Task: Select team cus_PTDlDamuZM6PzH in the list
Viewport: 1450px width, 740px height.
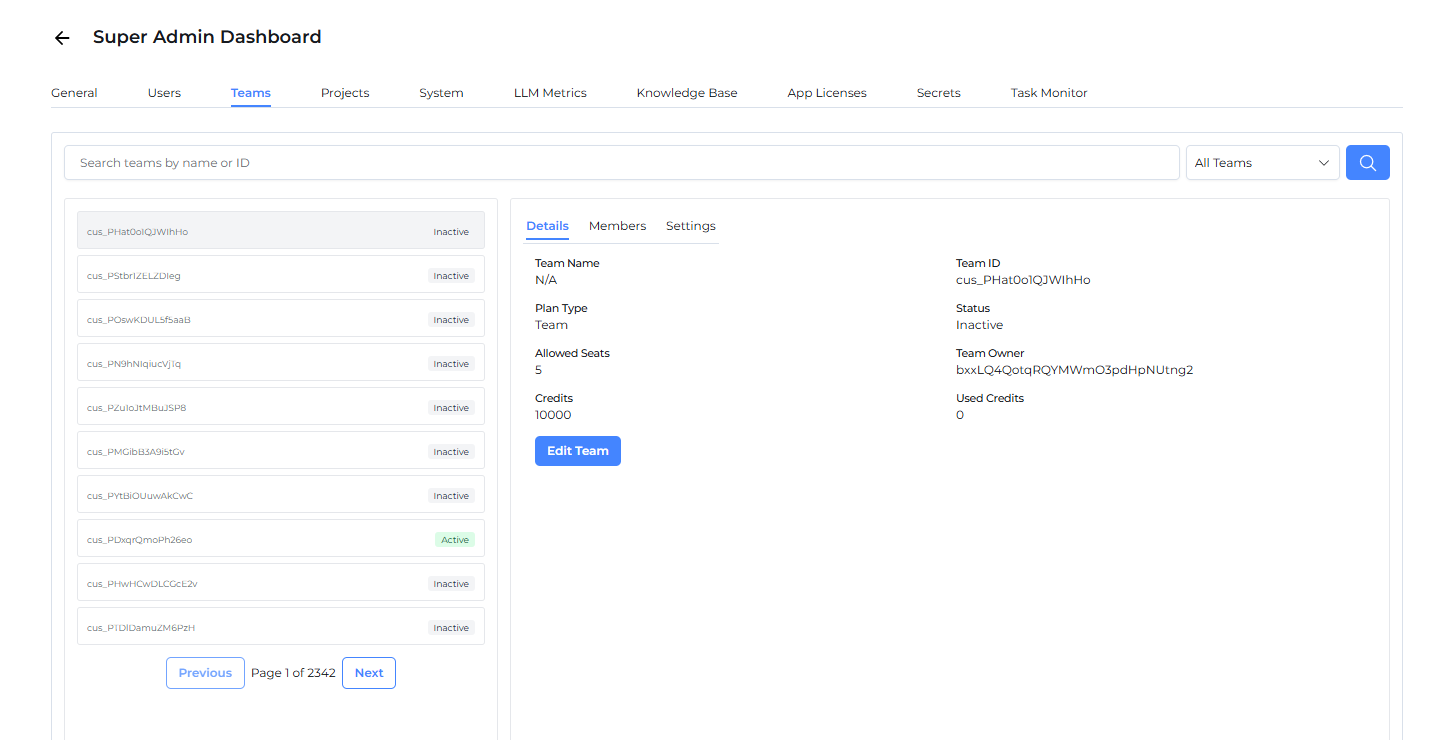Action: point(281,626)
